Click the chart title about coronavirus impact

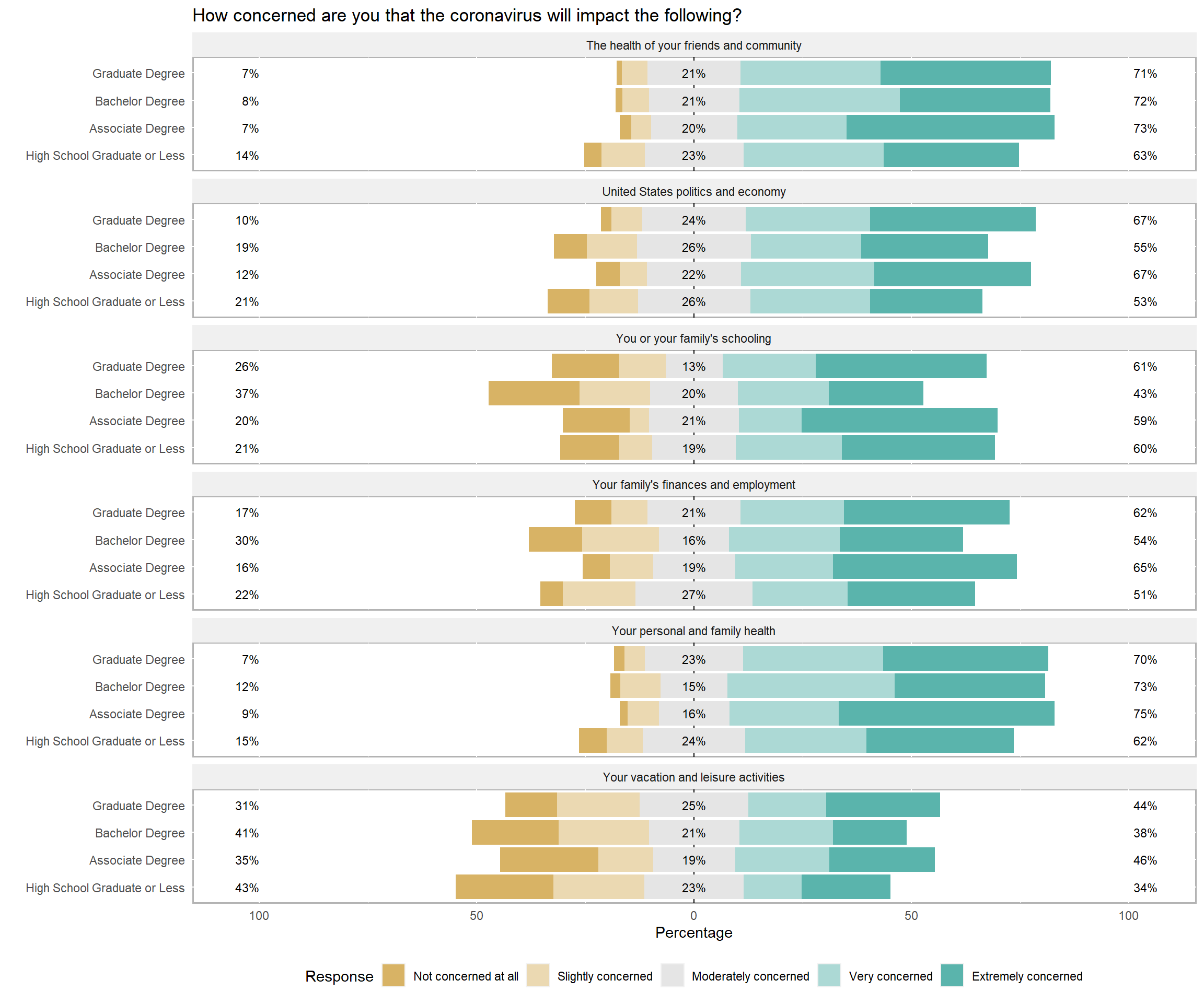pos(467,16)
